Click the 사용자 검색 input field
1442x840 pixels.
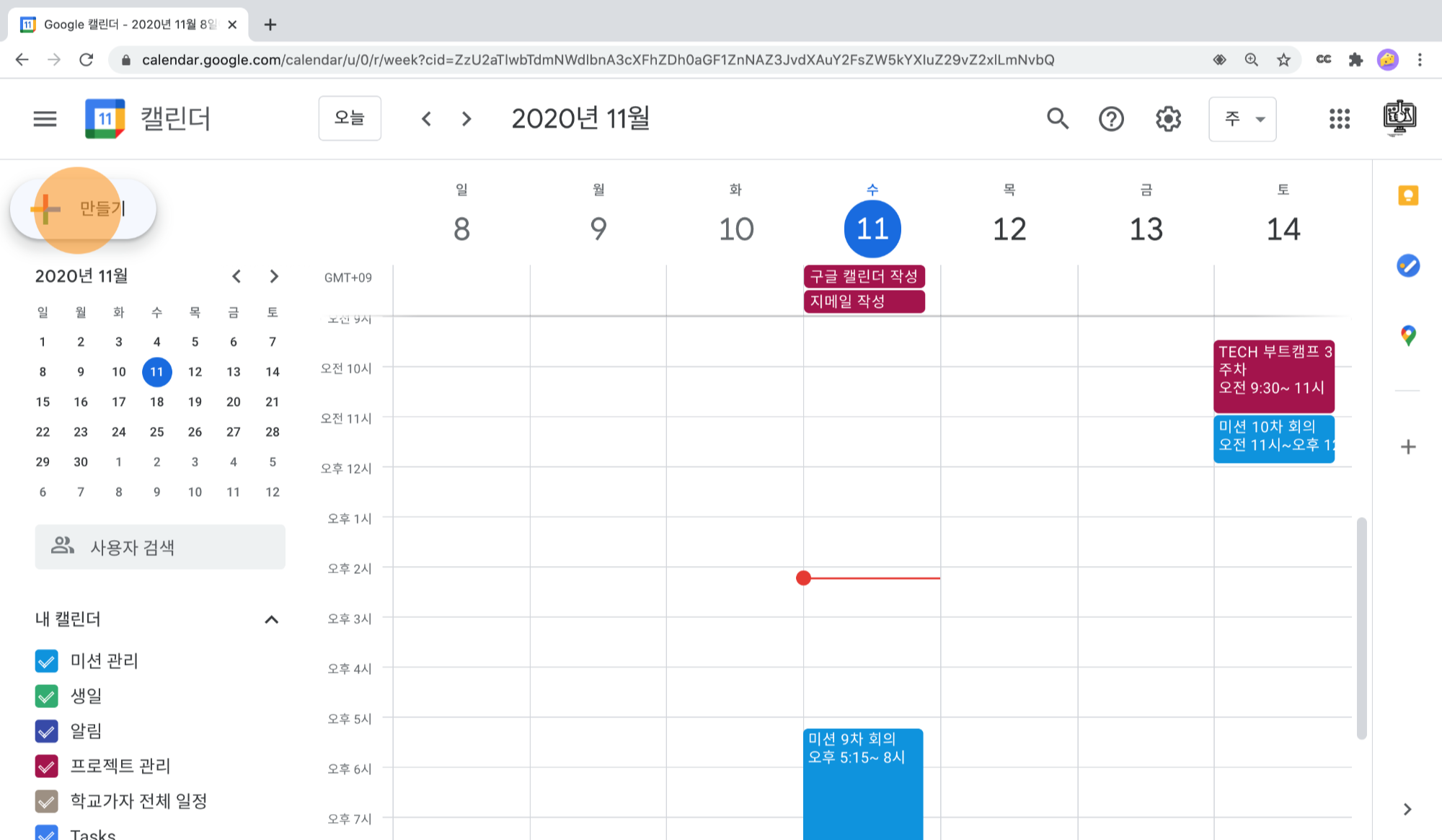[160, 547]
